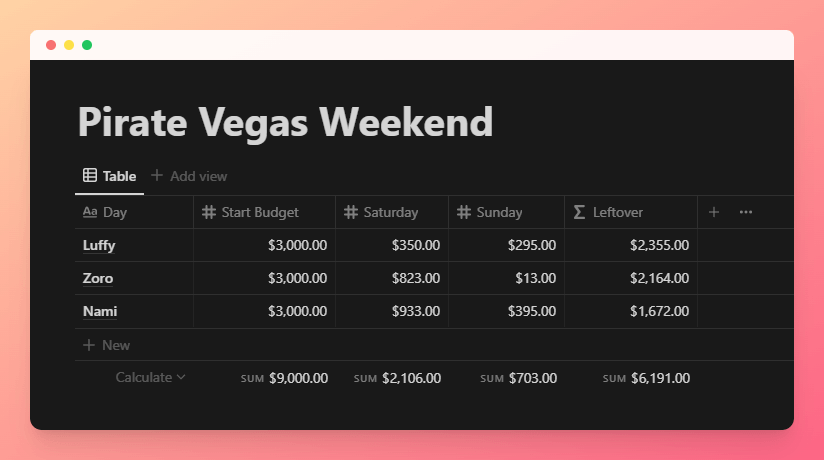824x460 pixels.
Task: Select Zoro's Saturday cell $823.00
Action: (392, 278)
